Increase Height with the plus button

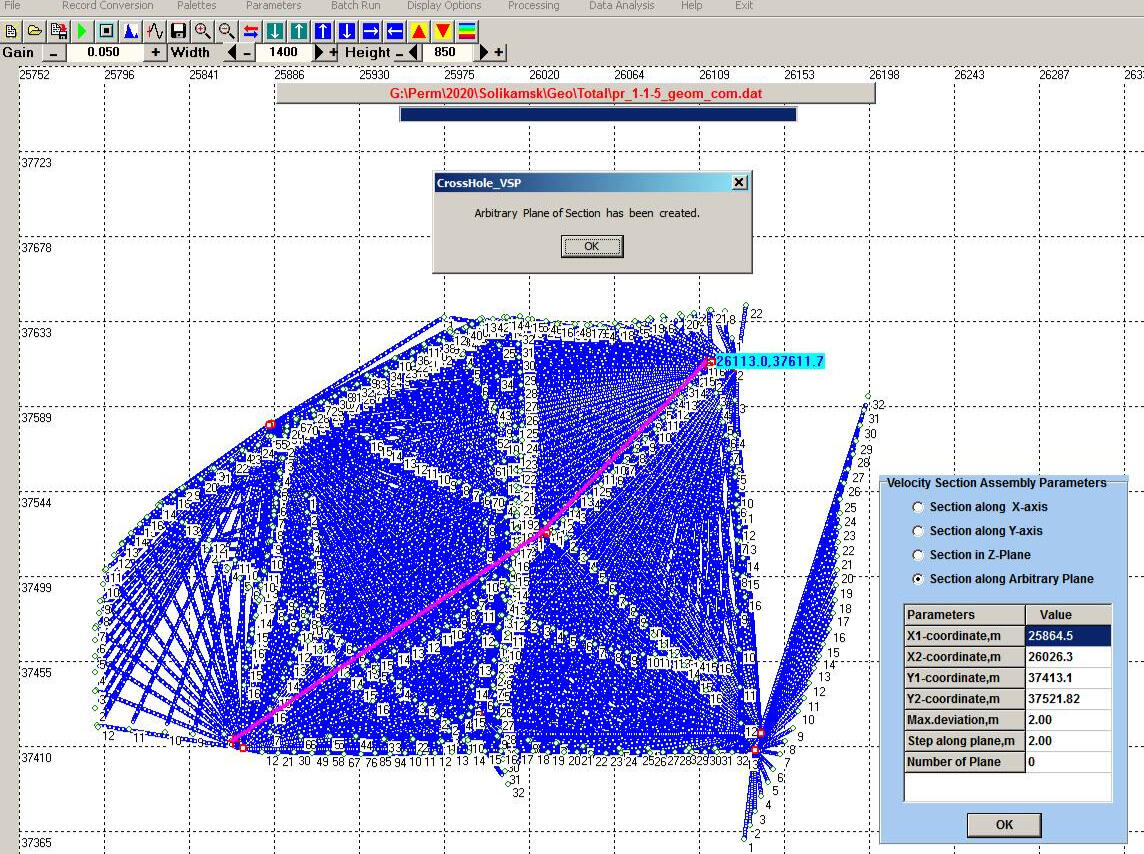[x=498, y=52]
